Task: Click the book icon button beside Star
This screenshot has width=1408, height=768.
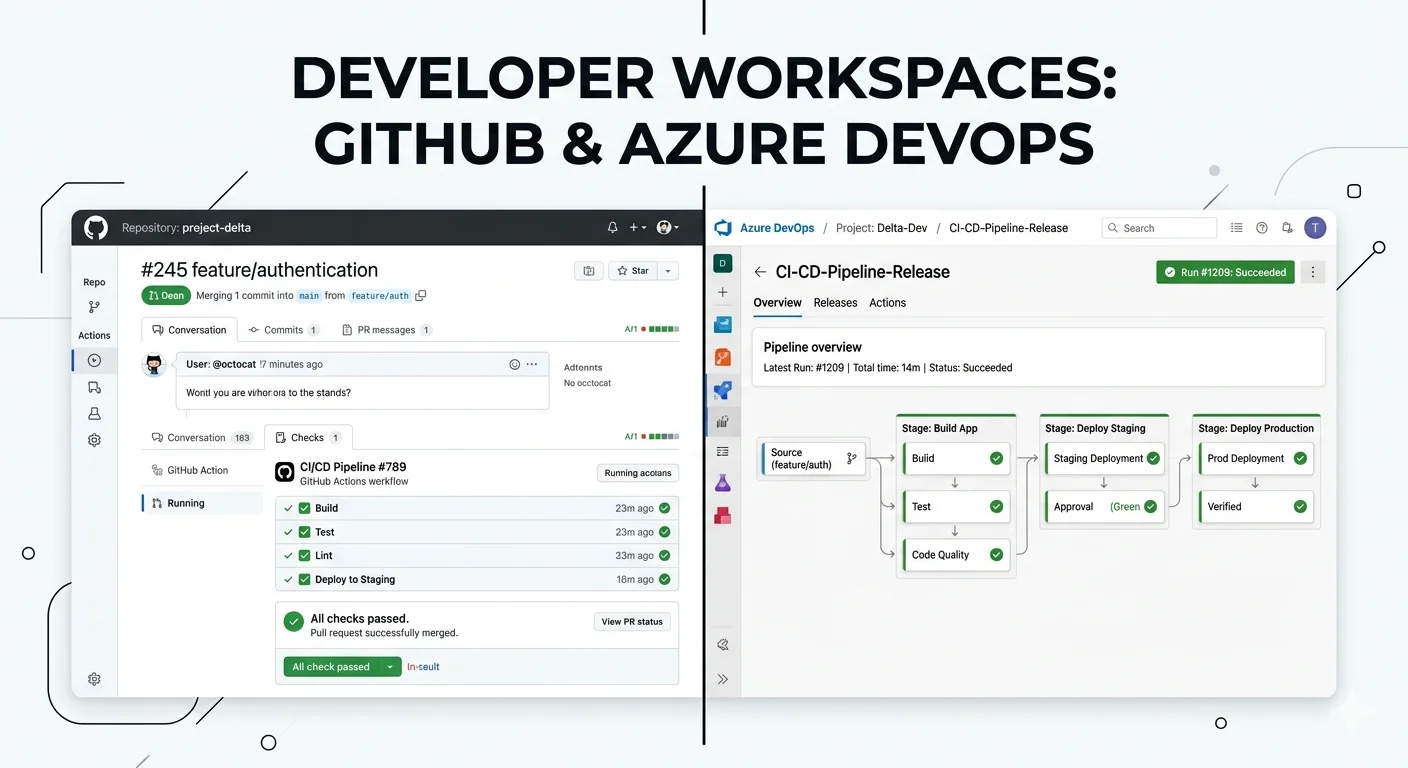Action: [x=589, y=271]
